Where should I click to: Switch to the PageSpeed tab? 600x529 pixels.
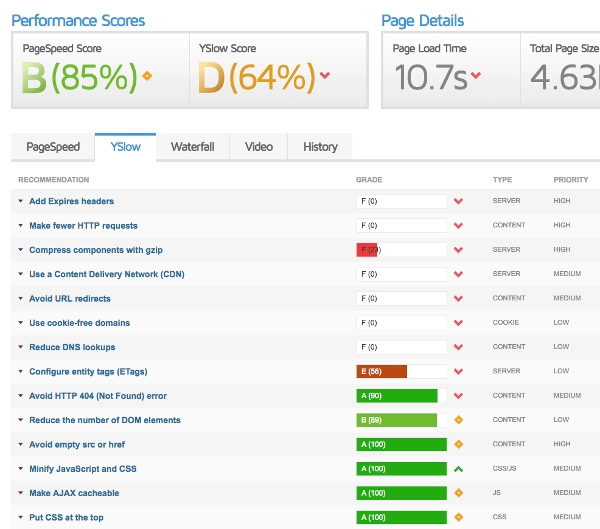[53, 147]
